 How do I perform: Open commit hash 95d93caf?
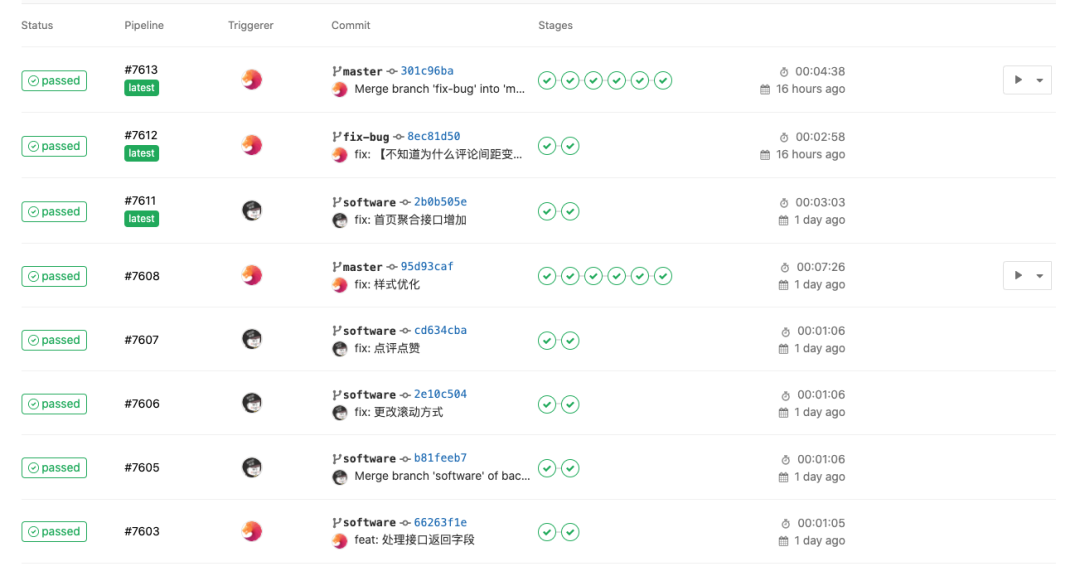click(x=427, y=267)
